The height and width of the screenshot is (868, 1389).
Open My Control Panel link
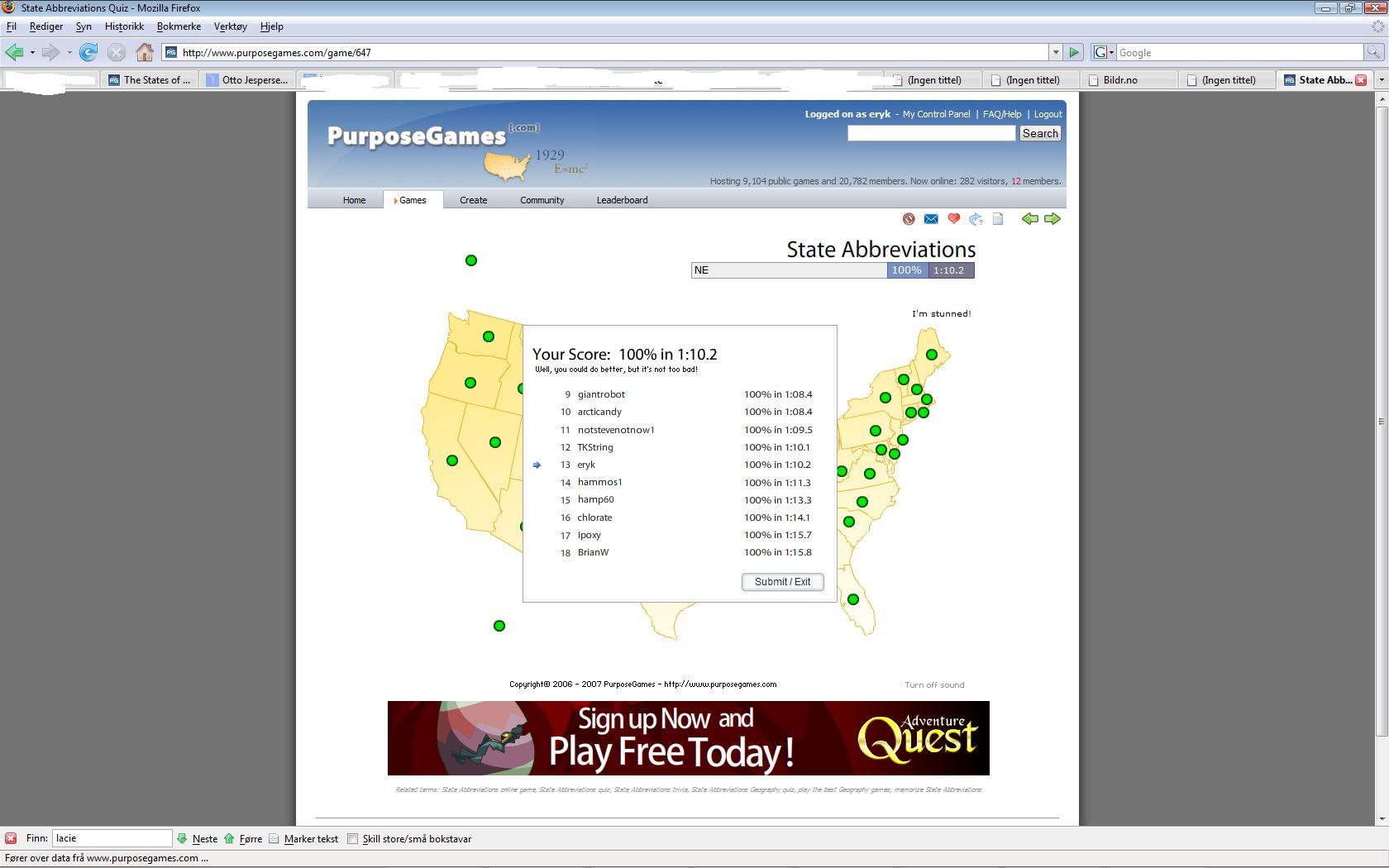pos(937,114)
